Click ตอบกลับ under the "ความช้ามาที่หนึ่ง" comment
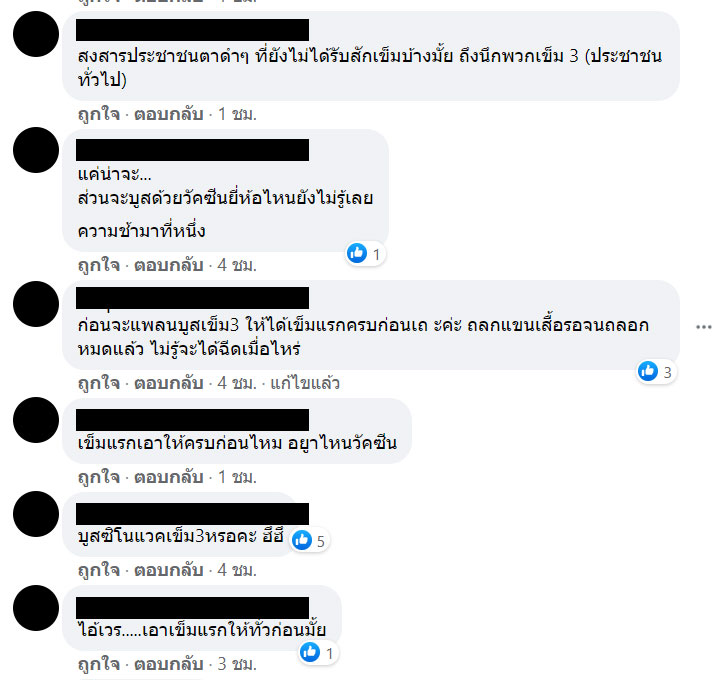The width and height of the screenshot is (727, 680). (x=169, y=265)
